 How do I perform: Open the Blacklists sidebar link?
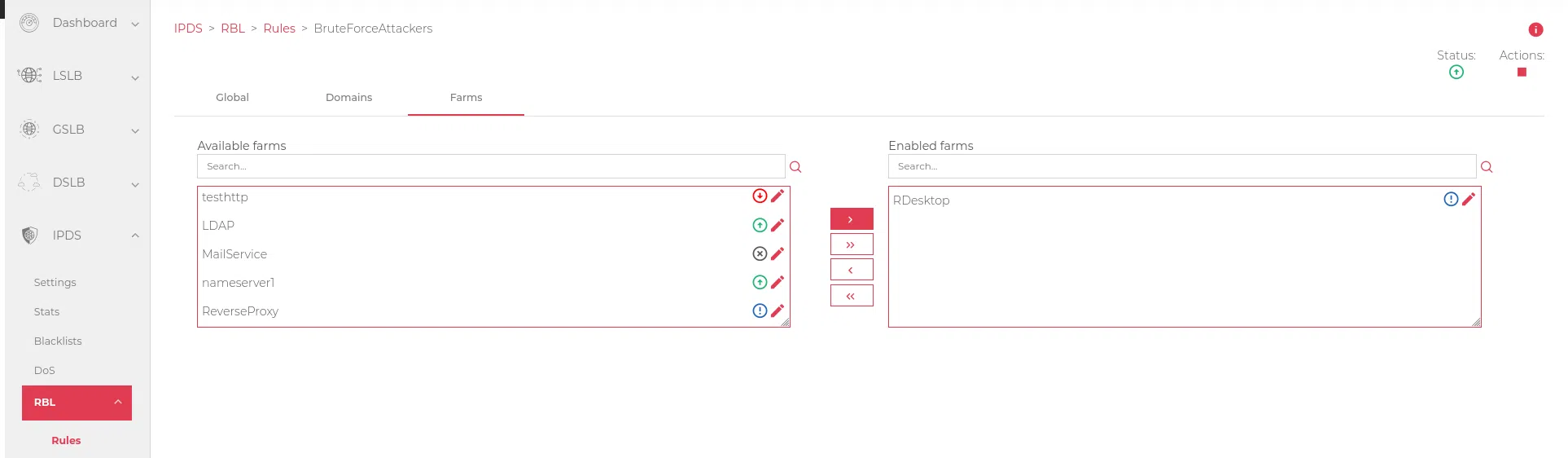(x=58, y=341)
